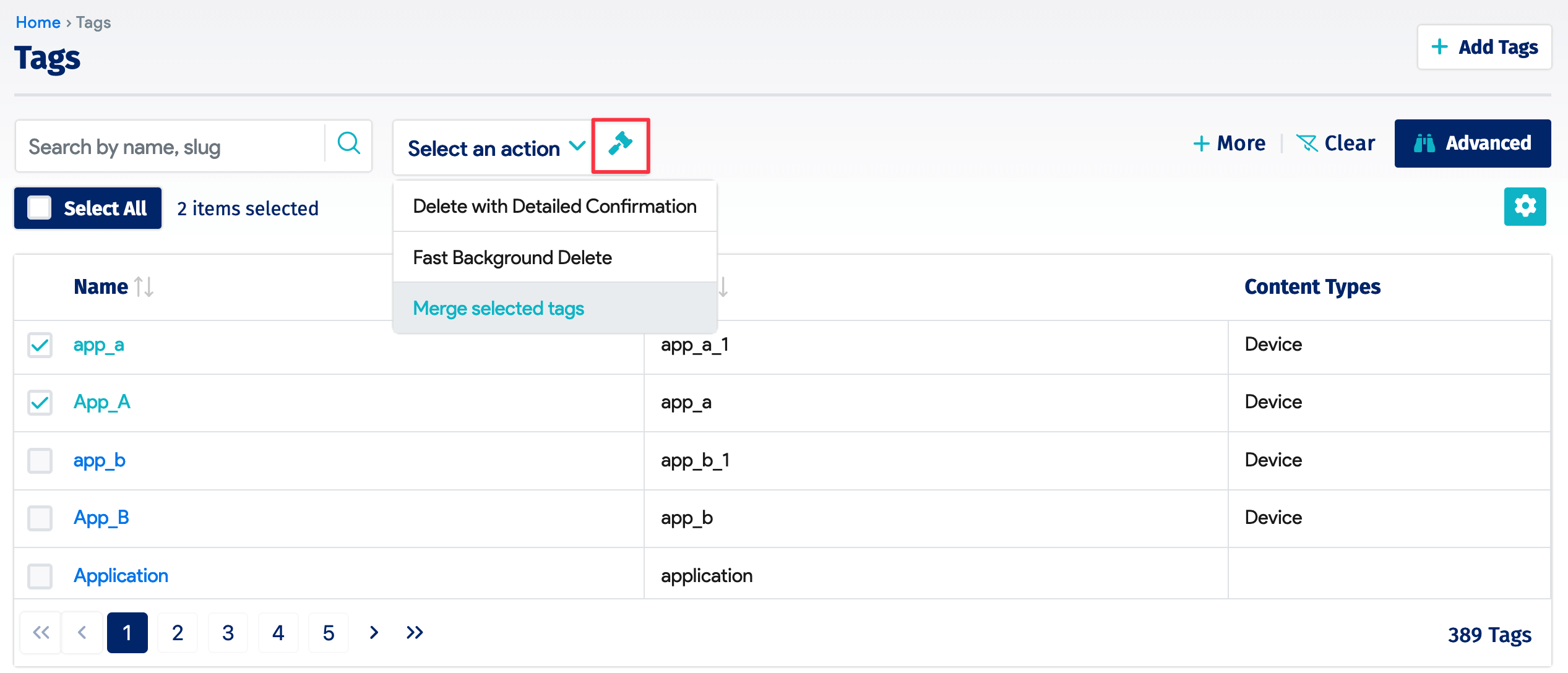
Task: Open the table settings gear icon
Action: coord(1524,207)
